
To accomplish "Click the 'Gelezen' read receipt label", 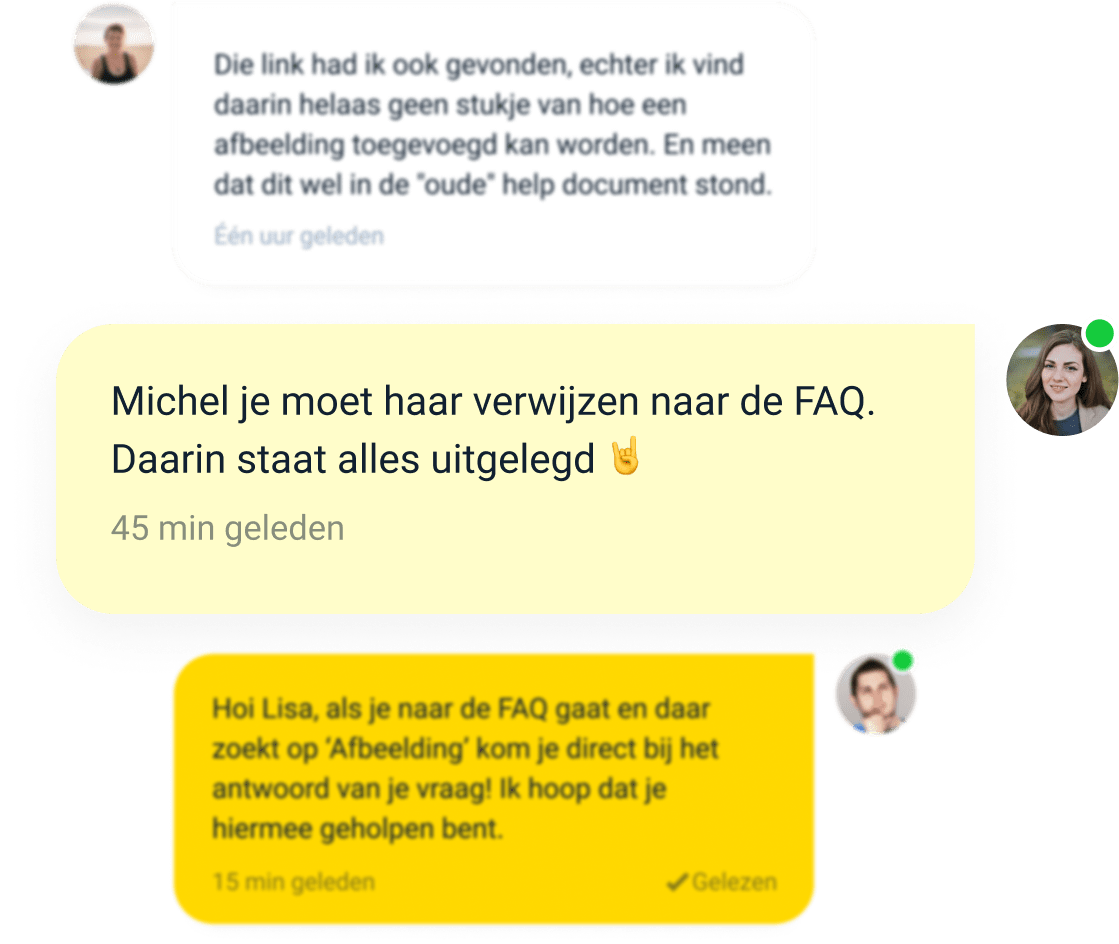I will tap(734, 882).
